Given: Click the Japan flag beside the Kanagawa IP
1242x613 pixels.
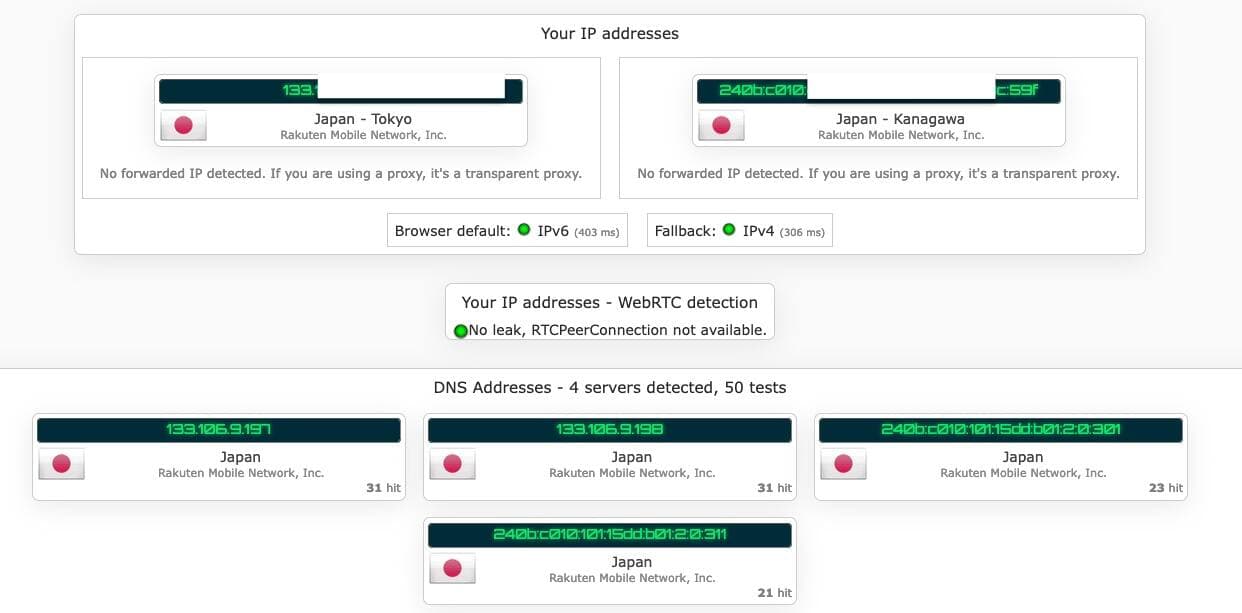Looking at the screenshot, I should point(721,125).
